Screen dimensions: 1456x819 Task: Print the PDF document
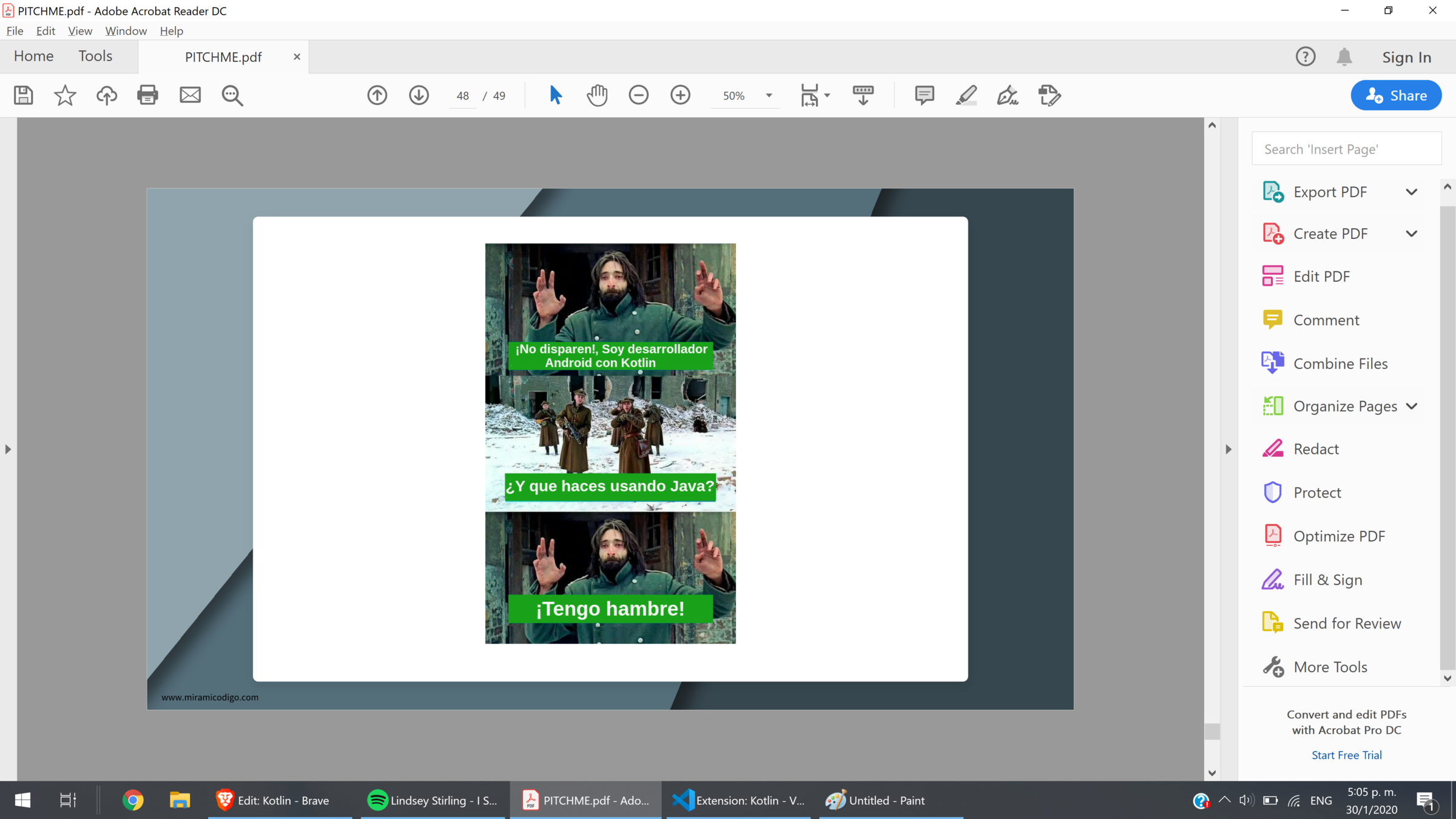[x=147, y=95]
